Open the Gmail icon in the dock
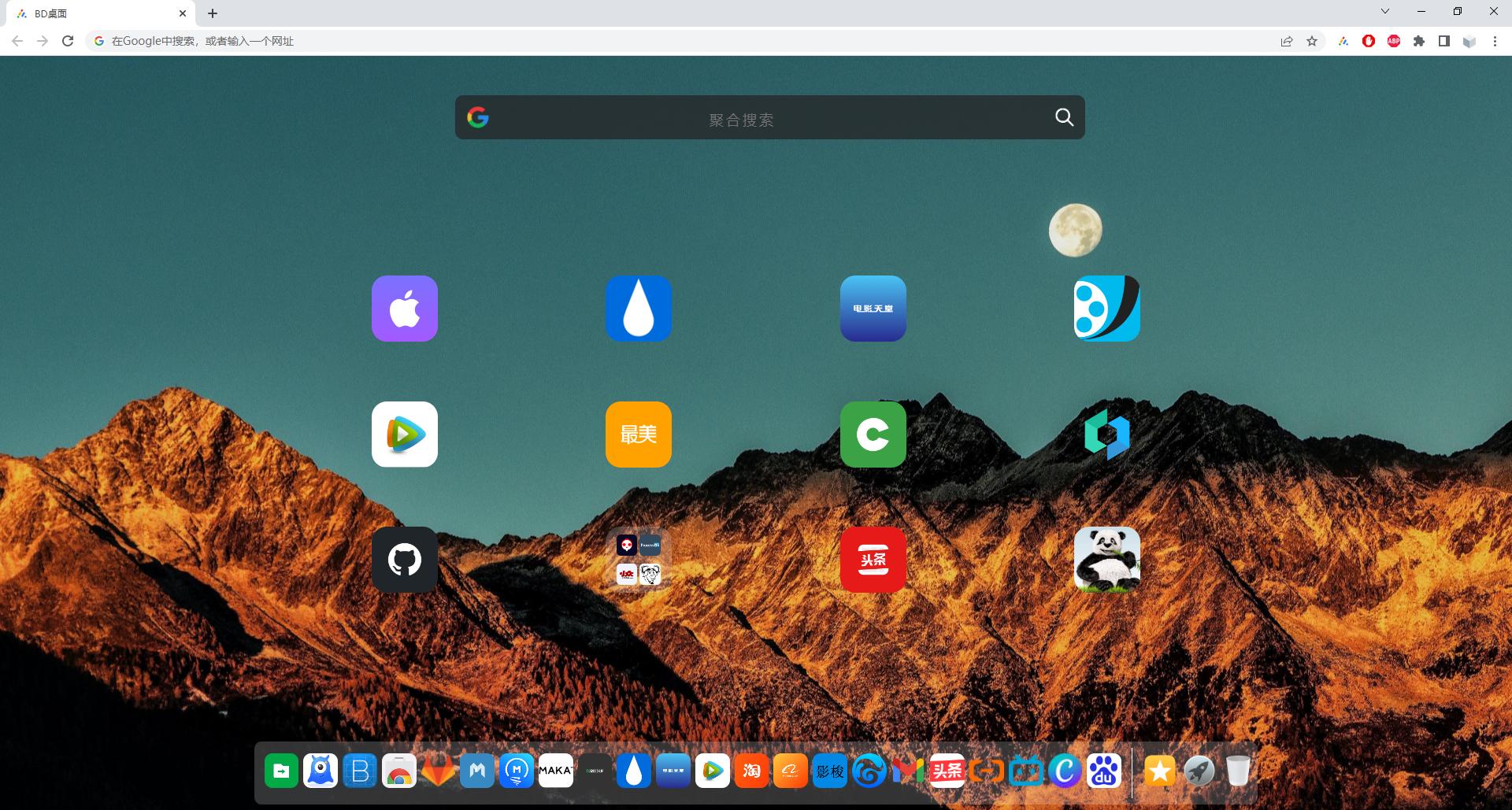 [x=908, y=771]
